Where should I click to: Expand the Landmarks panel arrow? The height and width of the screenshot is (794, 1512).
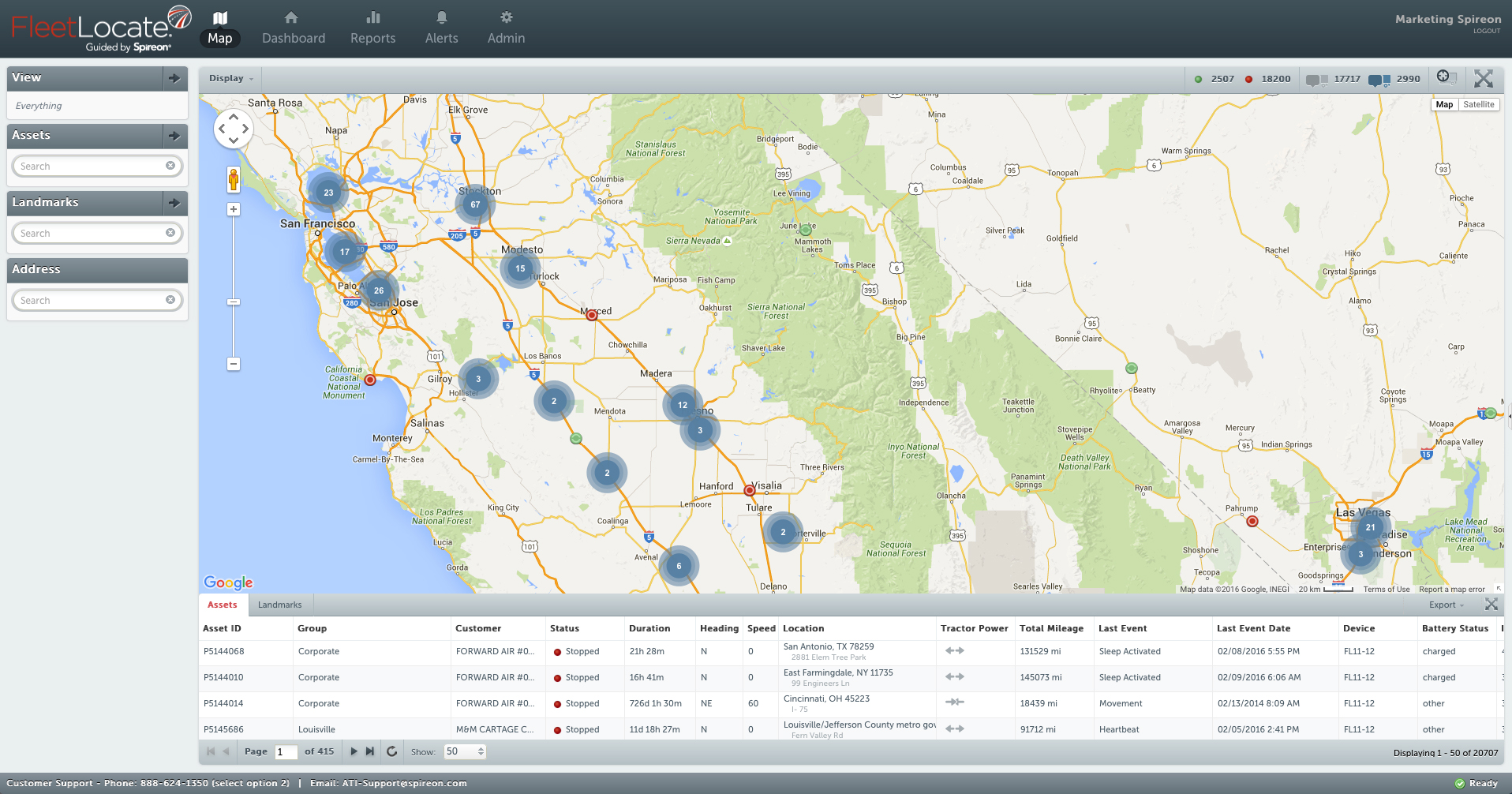click(174, 203)
